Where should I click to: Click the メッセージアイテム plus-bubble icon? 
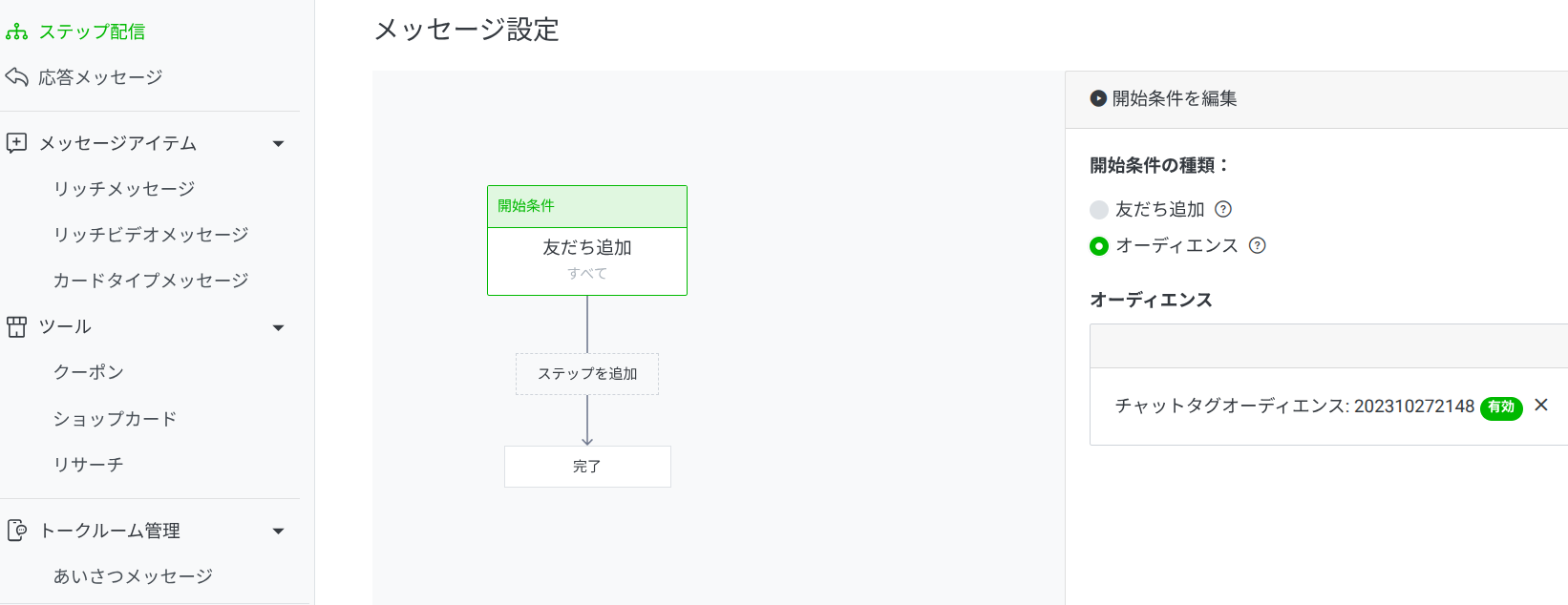17,143
